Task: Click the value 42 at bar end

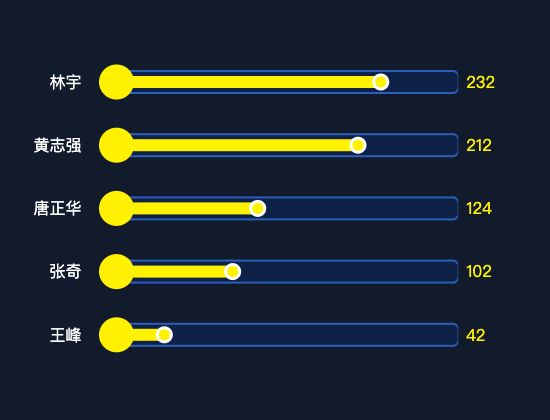Action: coord(476,335)
